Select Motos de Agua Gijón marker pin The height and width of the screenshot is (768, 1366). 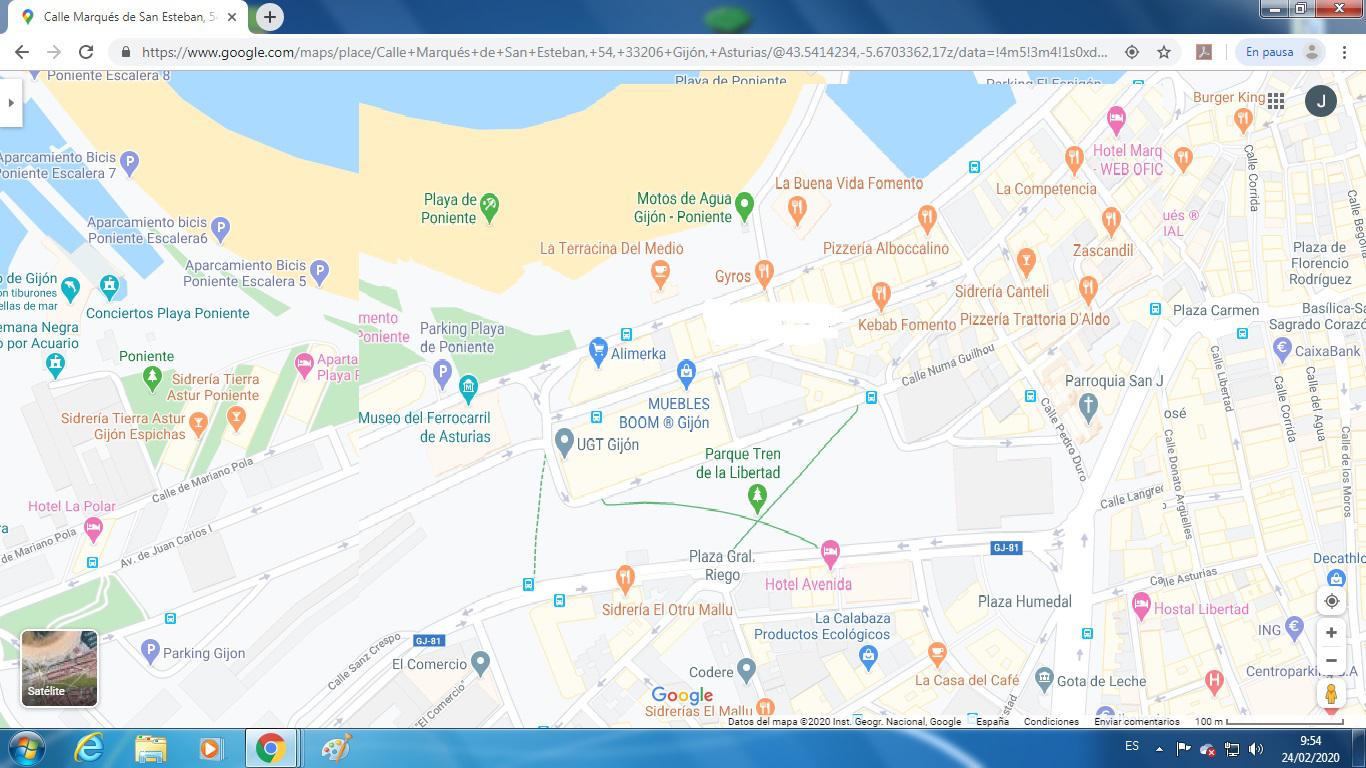point(744,207)
